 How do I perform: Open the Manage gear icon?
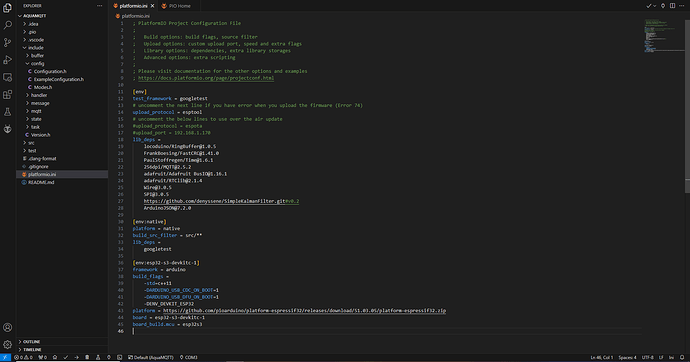7,344
